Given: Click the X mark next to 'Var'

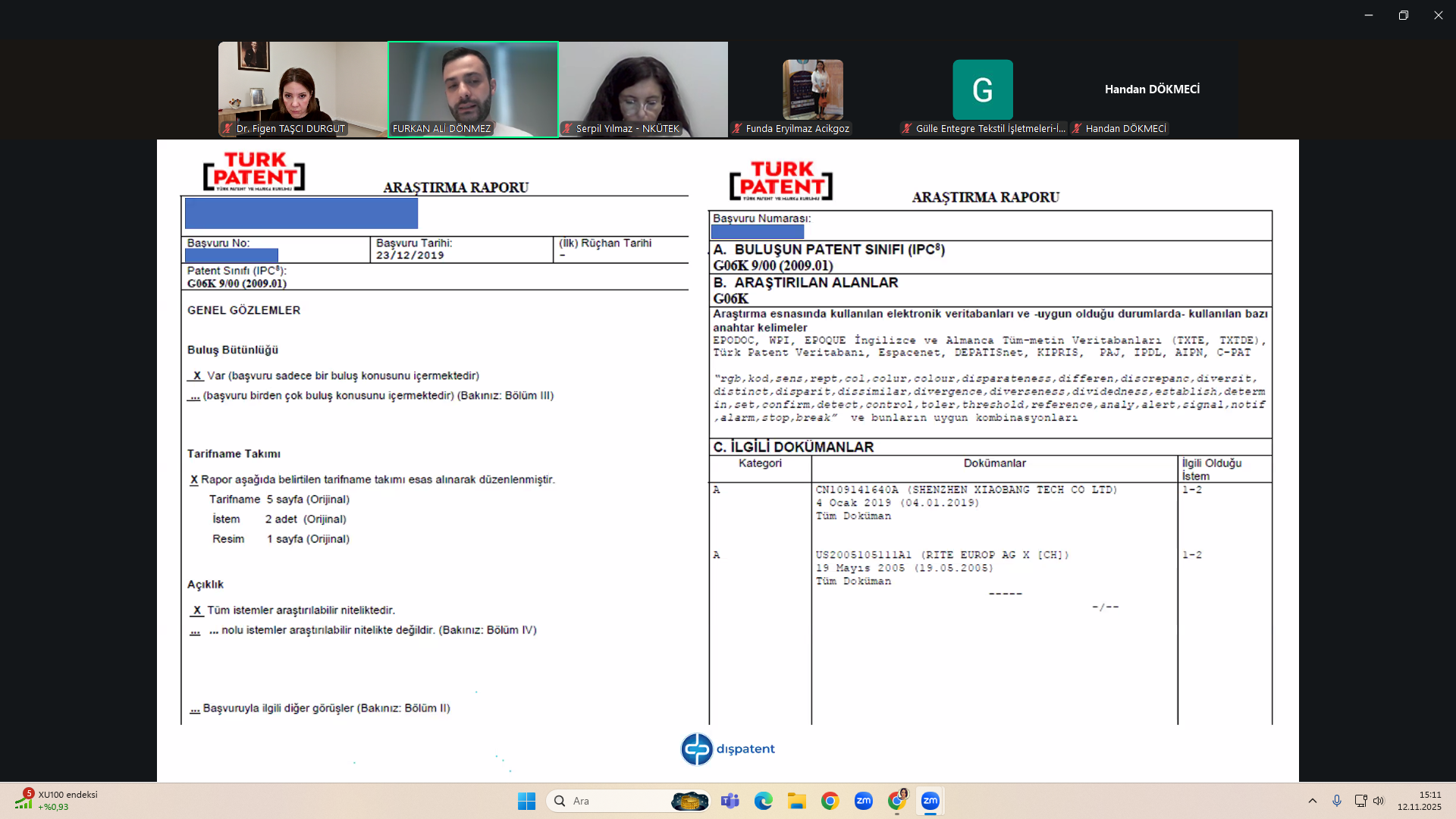Looking at the screenshot, I should 197,375.
